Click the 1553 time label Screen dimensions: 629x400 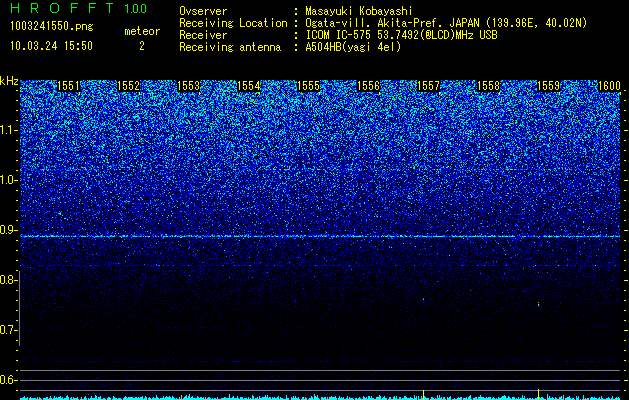(x=189, y=86)
